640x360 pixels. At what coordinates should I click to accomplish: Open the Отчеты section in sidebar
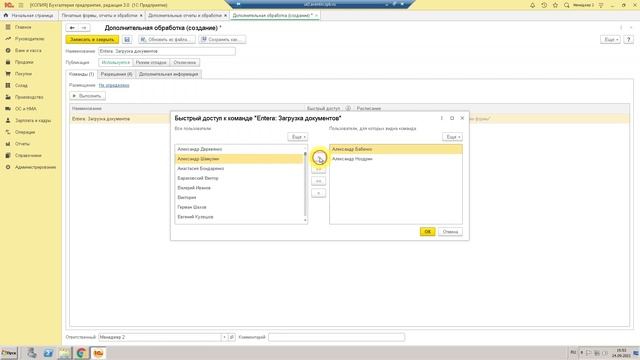click(x=22, y=144)
